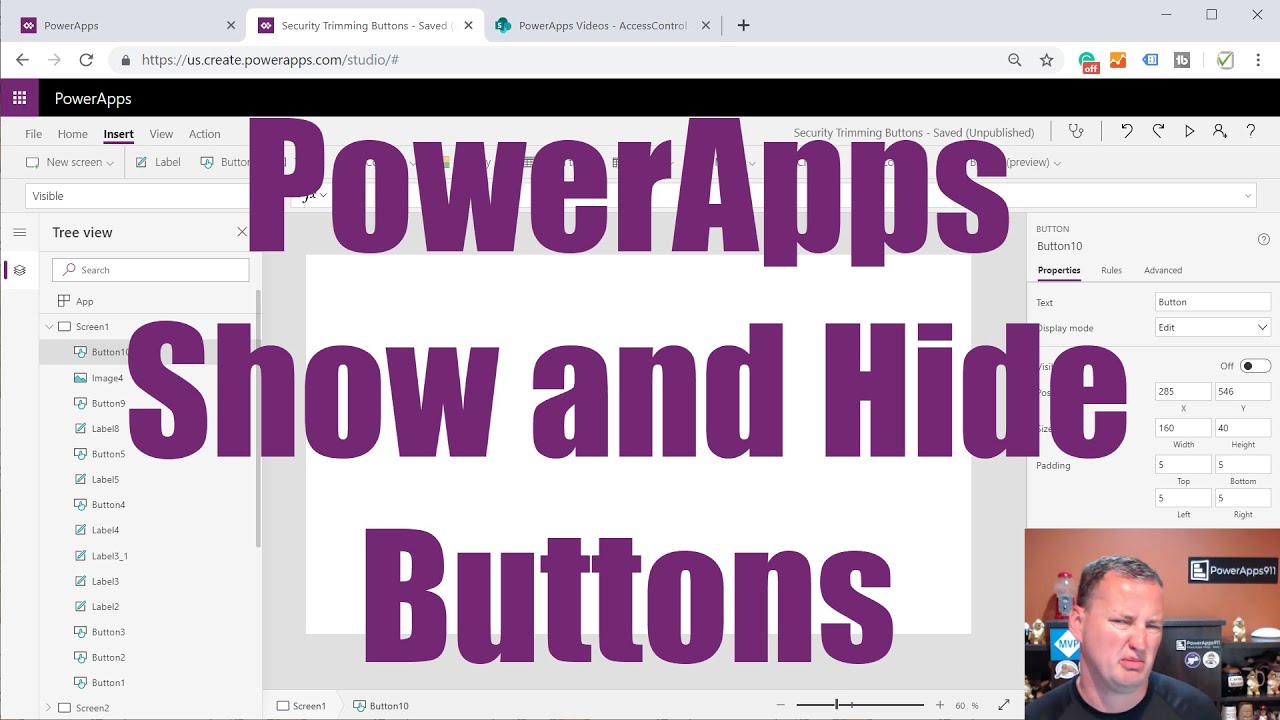Preview the app with play icon
This screenshot has width=1280, height=720.
tap(1189, 131)
